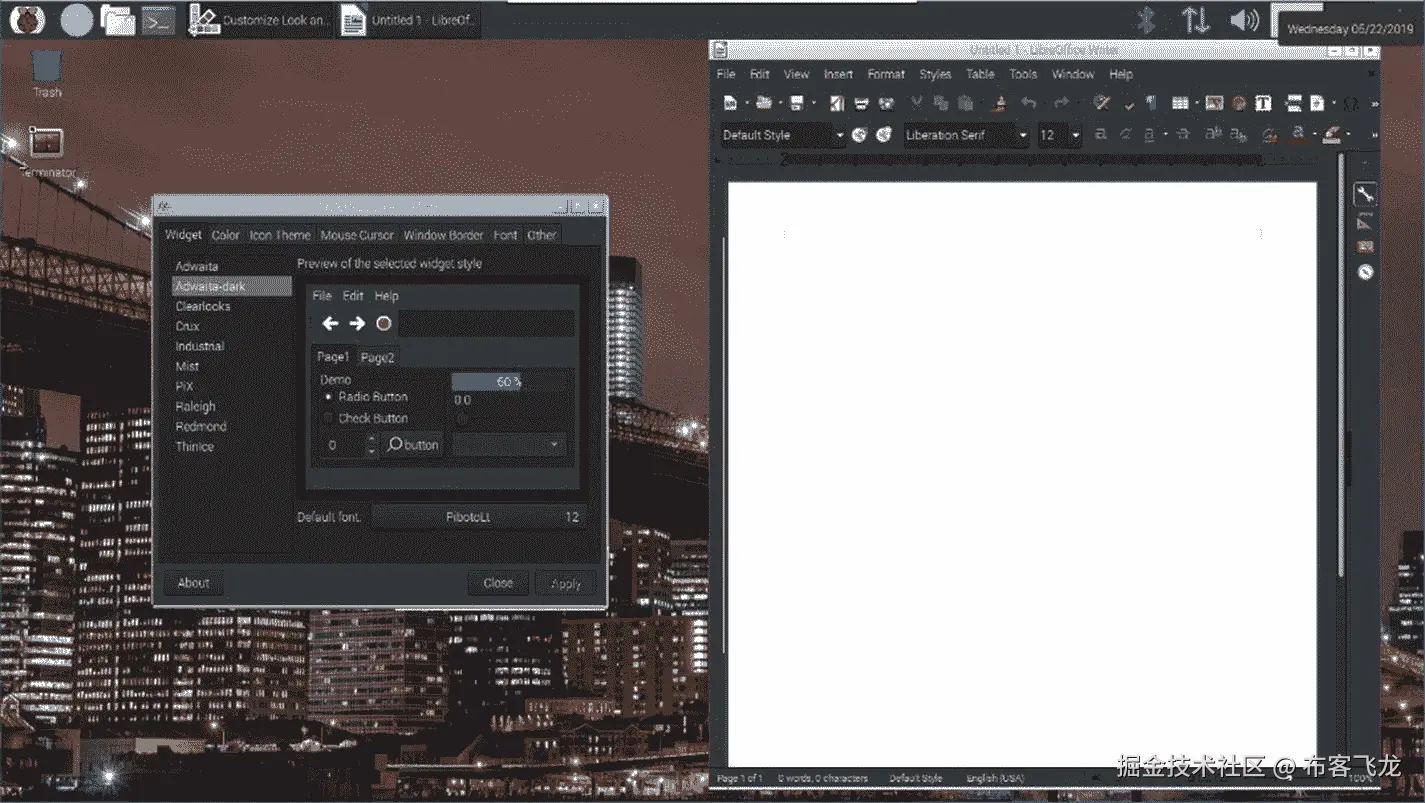Open the Format menu in Writer
This screenshot has height=803, width=1425.
coord(886,74)
